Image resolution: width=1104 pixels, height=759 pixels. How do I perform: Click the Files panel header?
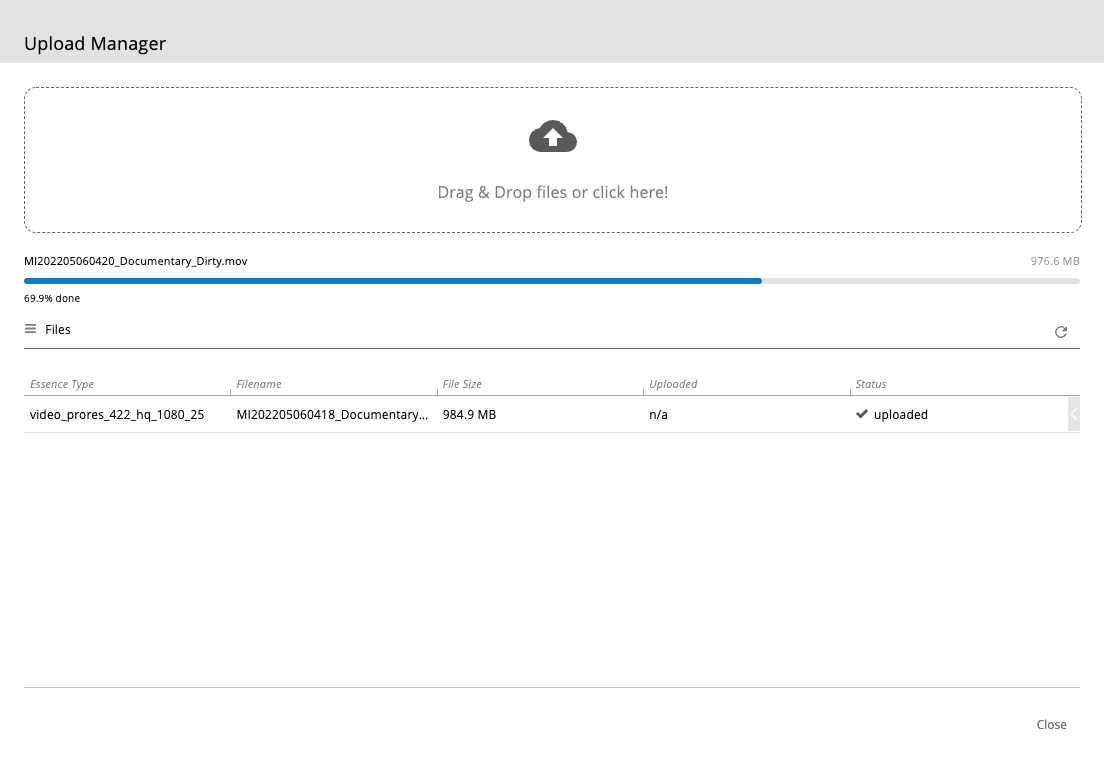58,329
